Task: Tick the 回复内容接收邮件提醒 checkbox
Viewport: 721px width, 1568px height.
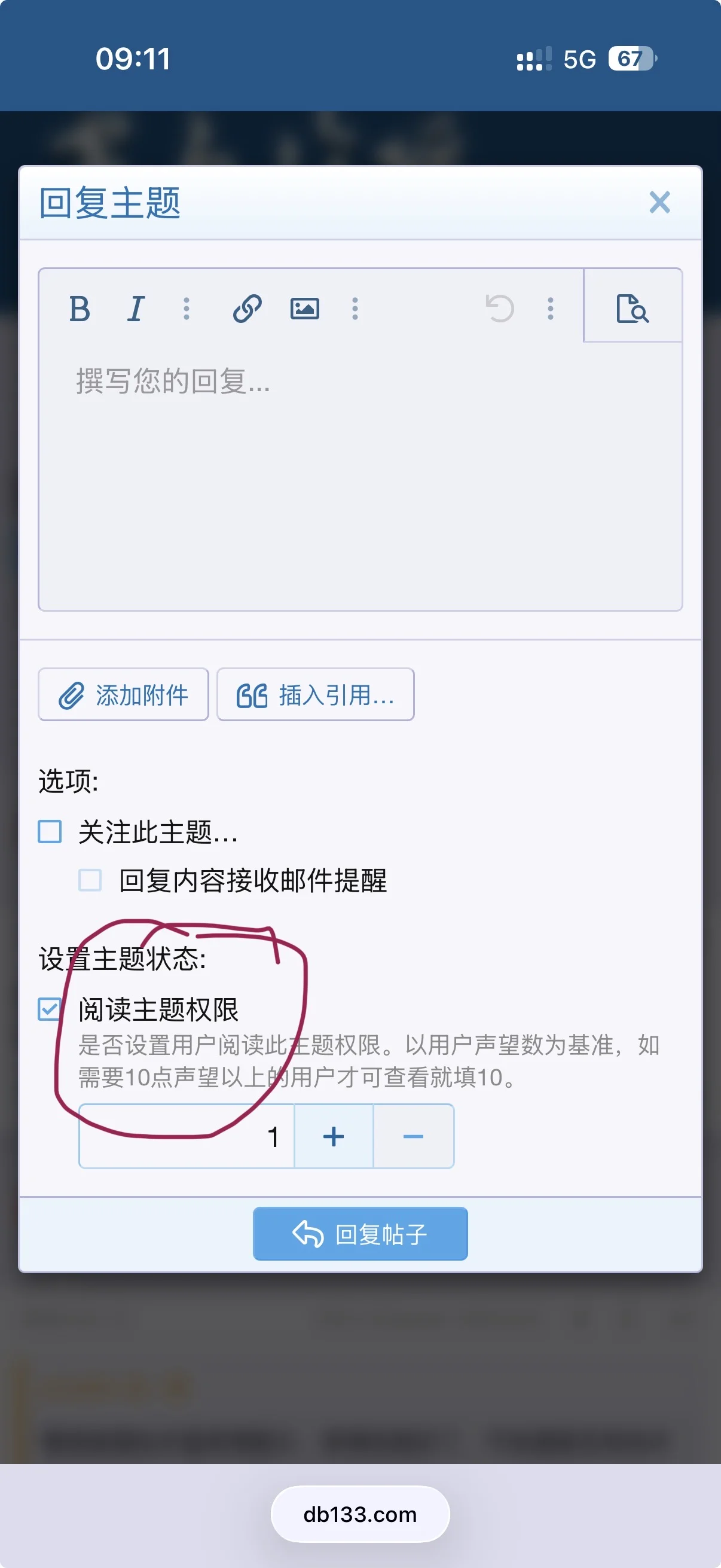Action: pos(90,880)
